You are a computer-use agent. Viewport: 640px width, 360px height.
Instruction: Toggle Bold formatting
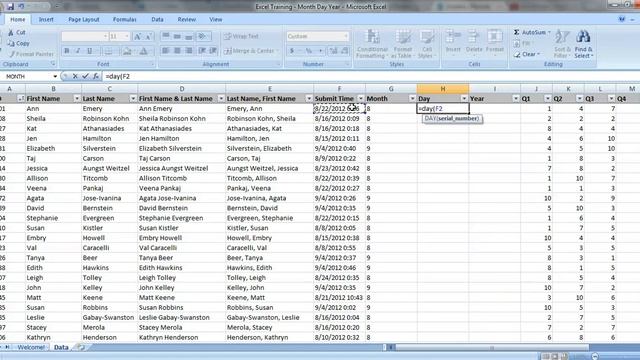click(x=67, y=51)
